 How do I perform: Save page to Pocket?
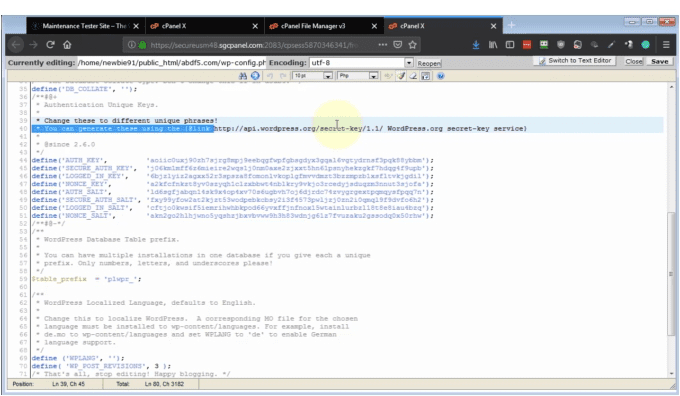pyautogui.click(x=398, y=45)
